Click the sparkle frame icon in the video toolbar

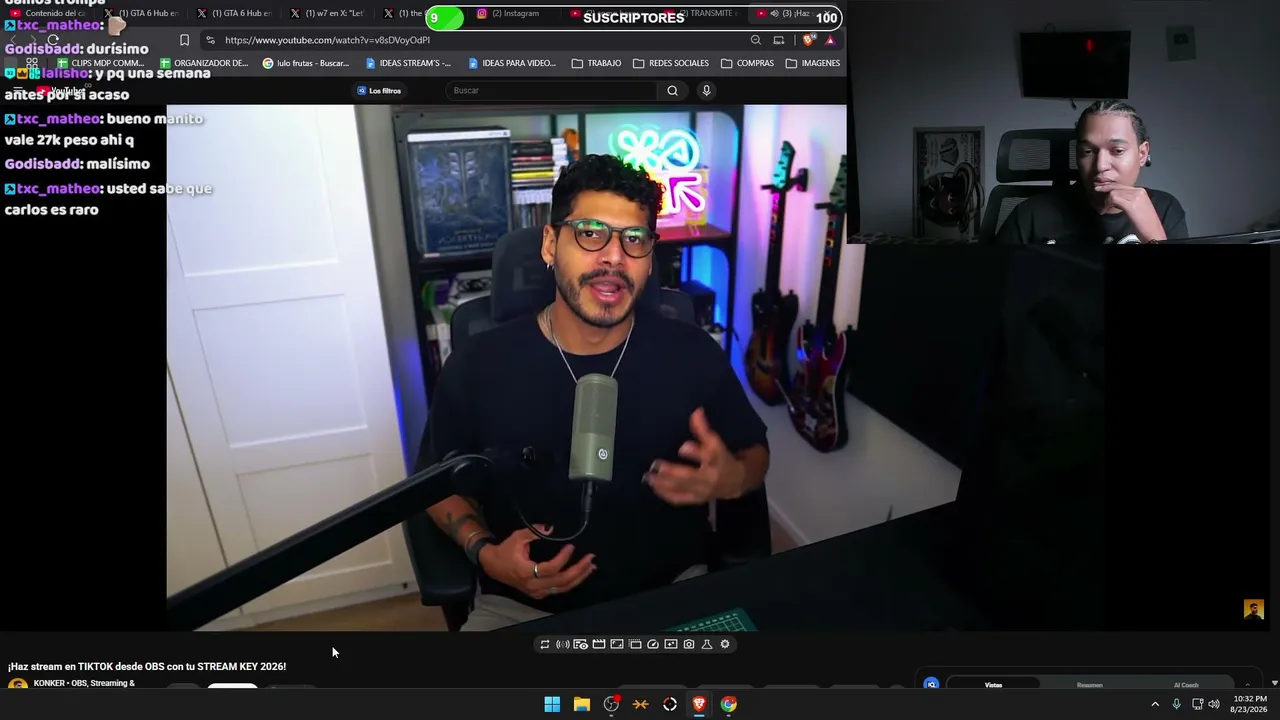(x=671, y=645)
